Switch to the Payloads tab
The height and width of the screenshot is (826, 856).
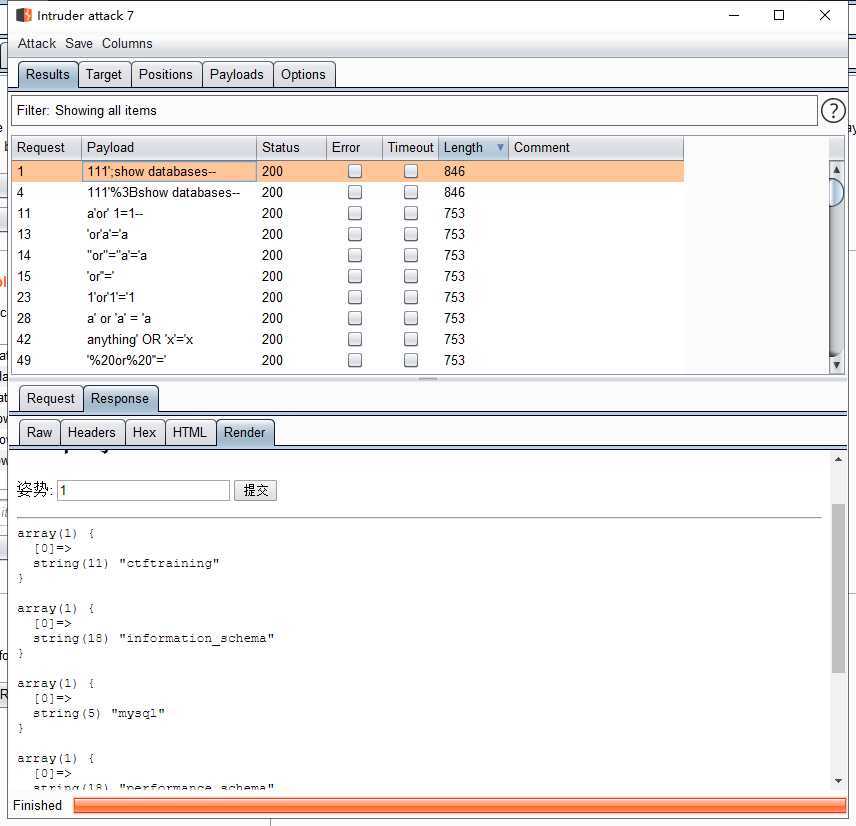(236, 75)
